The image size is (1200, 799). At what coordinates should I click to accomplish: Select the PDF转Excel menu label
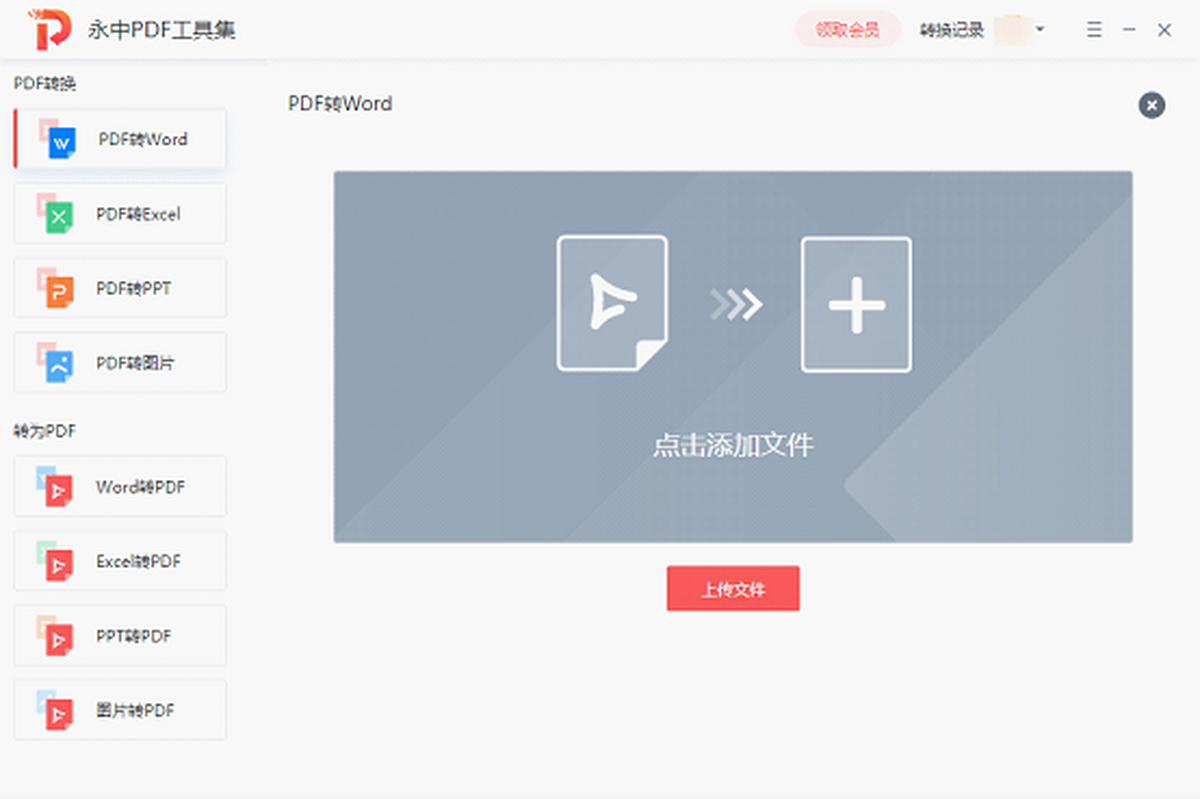[x=138, y=214]
